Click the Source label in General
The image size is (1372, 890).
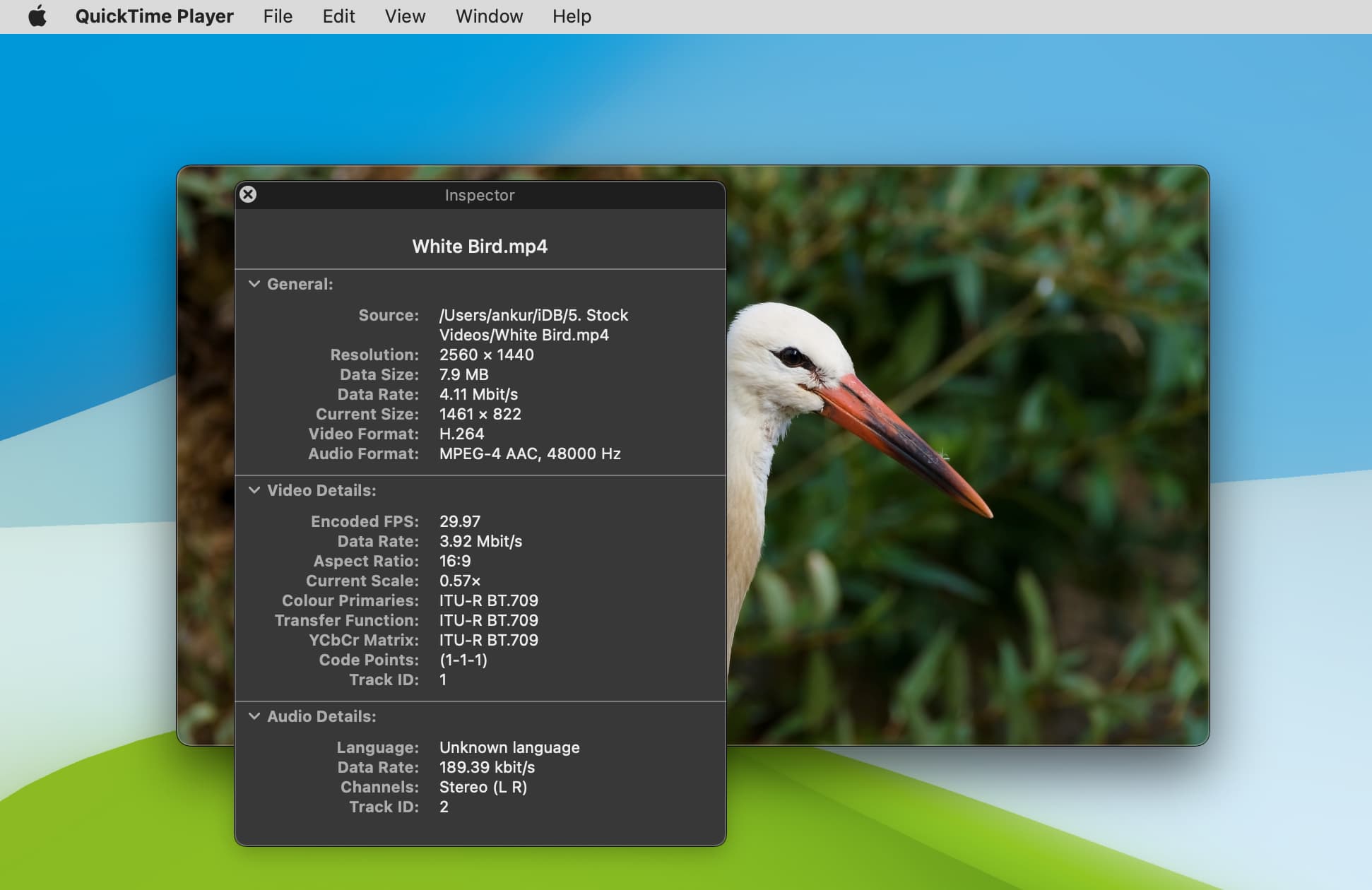click(389, 315)
